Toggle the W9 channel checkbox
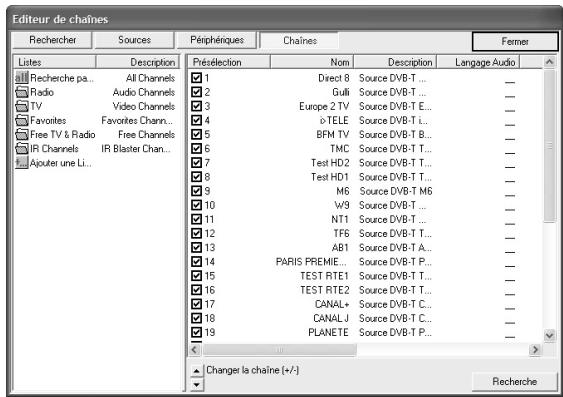Screen dimensions: 563x397 (x=196, y=205)
